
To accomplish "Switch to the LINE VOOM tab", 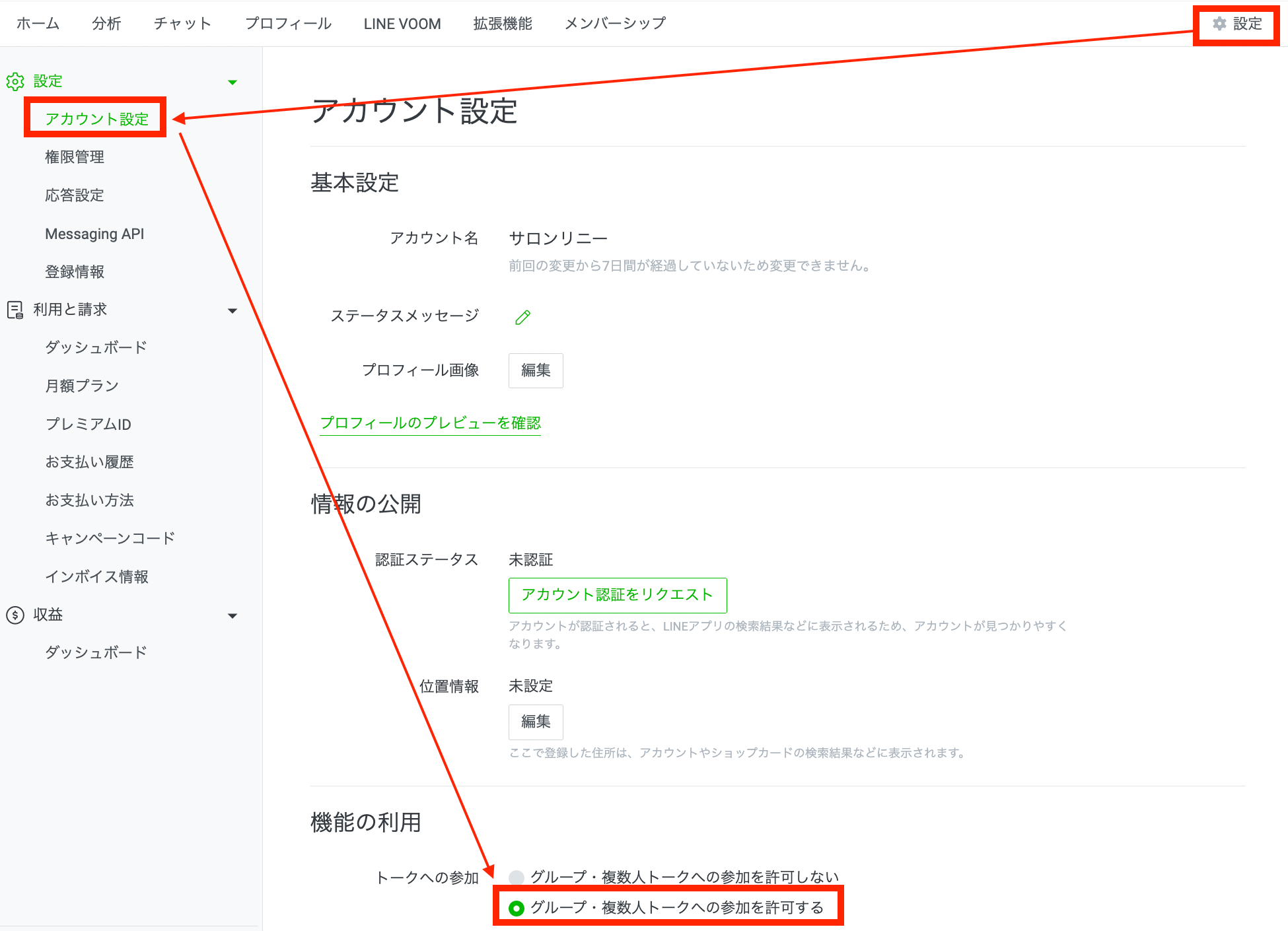I will 402,24.
